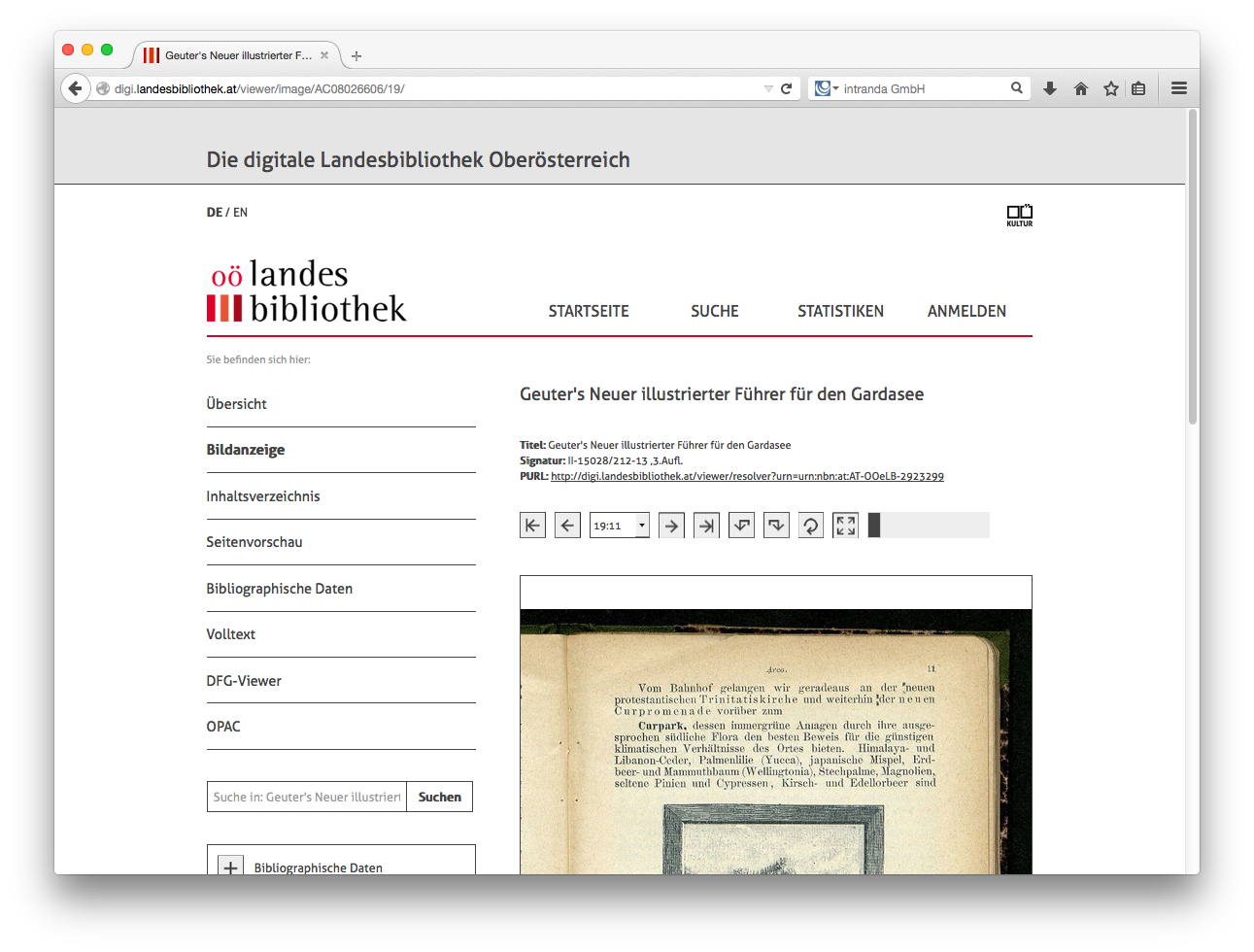Click the Suchen button

click(x=440, y=797)
